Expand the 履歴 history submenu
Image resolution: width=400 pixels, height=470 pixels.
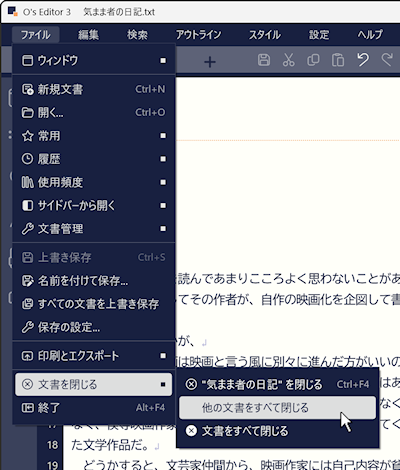[x=94, y=159]
